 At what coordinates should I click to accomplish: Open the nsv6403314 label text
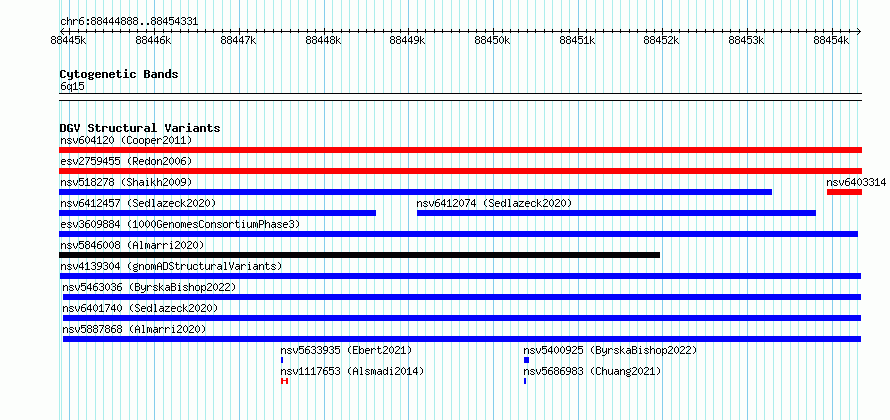[856, 182]
